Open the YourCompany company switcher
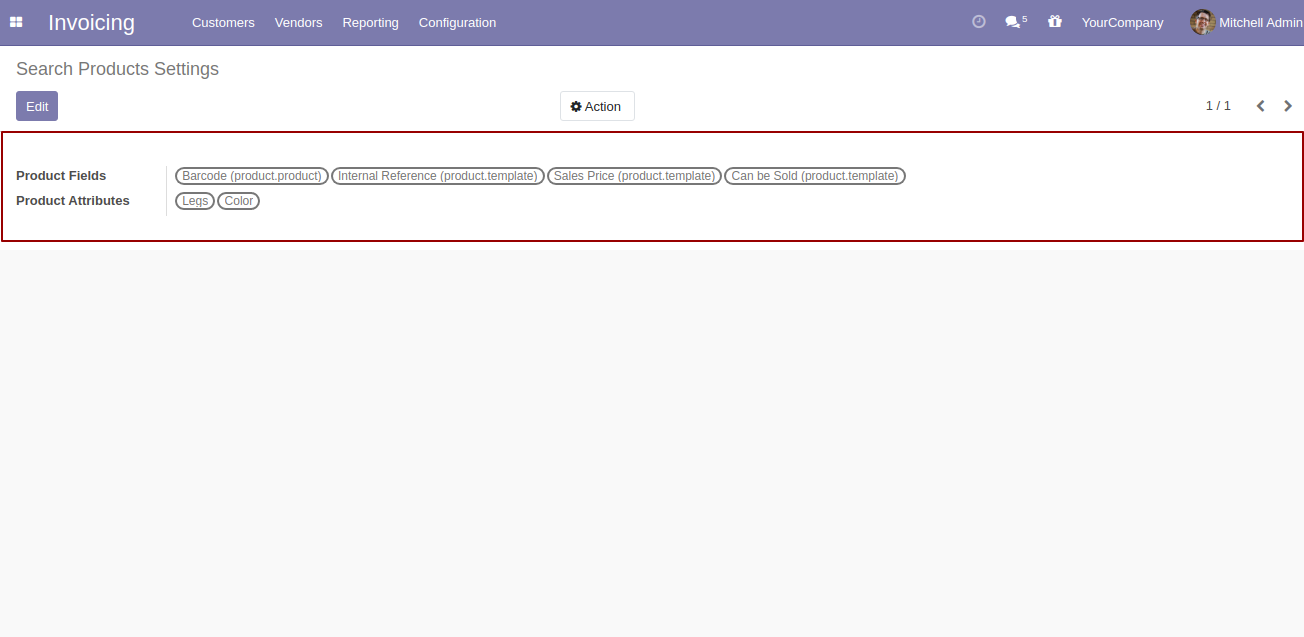This screenshot has width=1304, height=637. (1122, 22)
